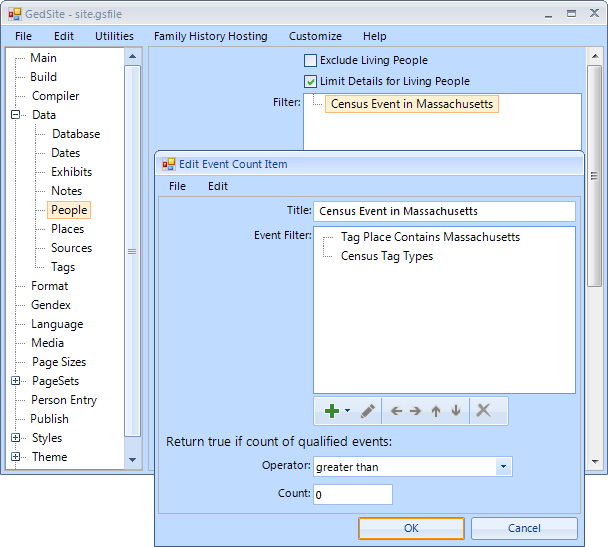Open the Utilities menu
Image resolution: width=608 pixels, height=547 pixels.
(x=114, y=36)
